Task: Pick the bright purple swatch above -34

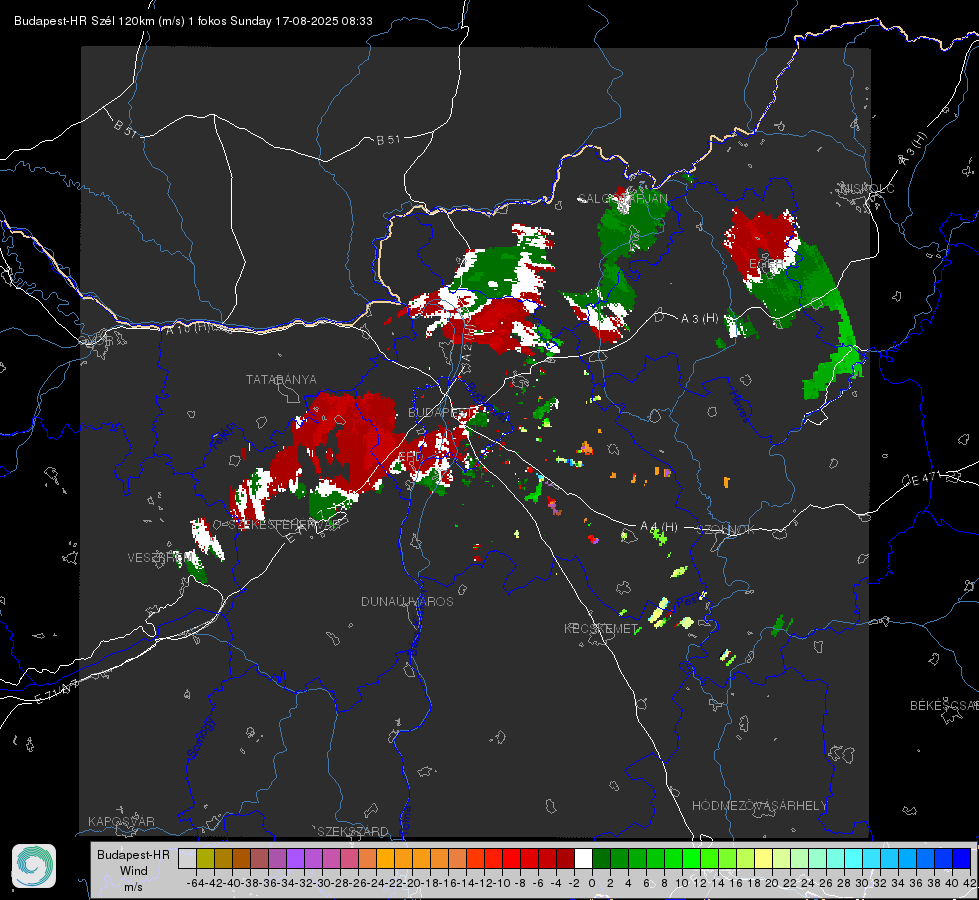Action: pyautogui.click(x=295, y=858)
